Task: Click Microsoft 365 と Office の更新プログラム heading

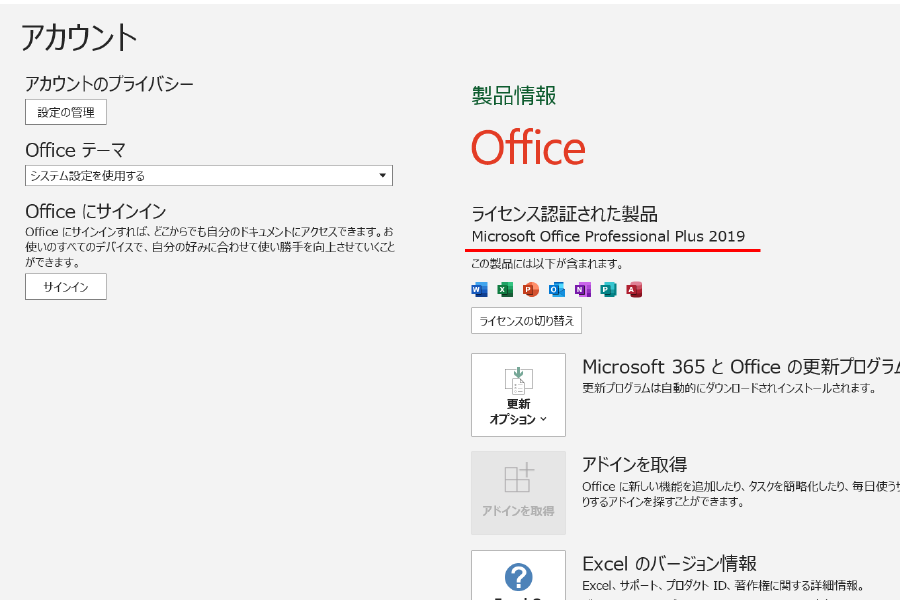Action: coord(741,367)
